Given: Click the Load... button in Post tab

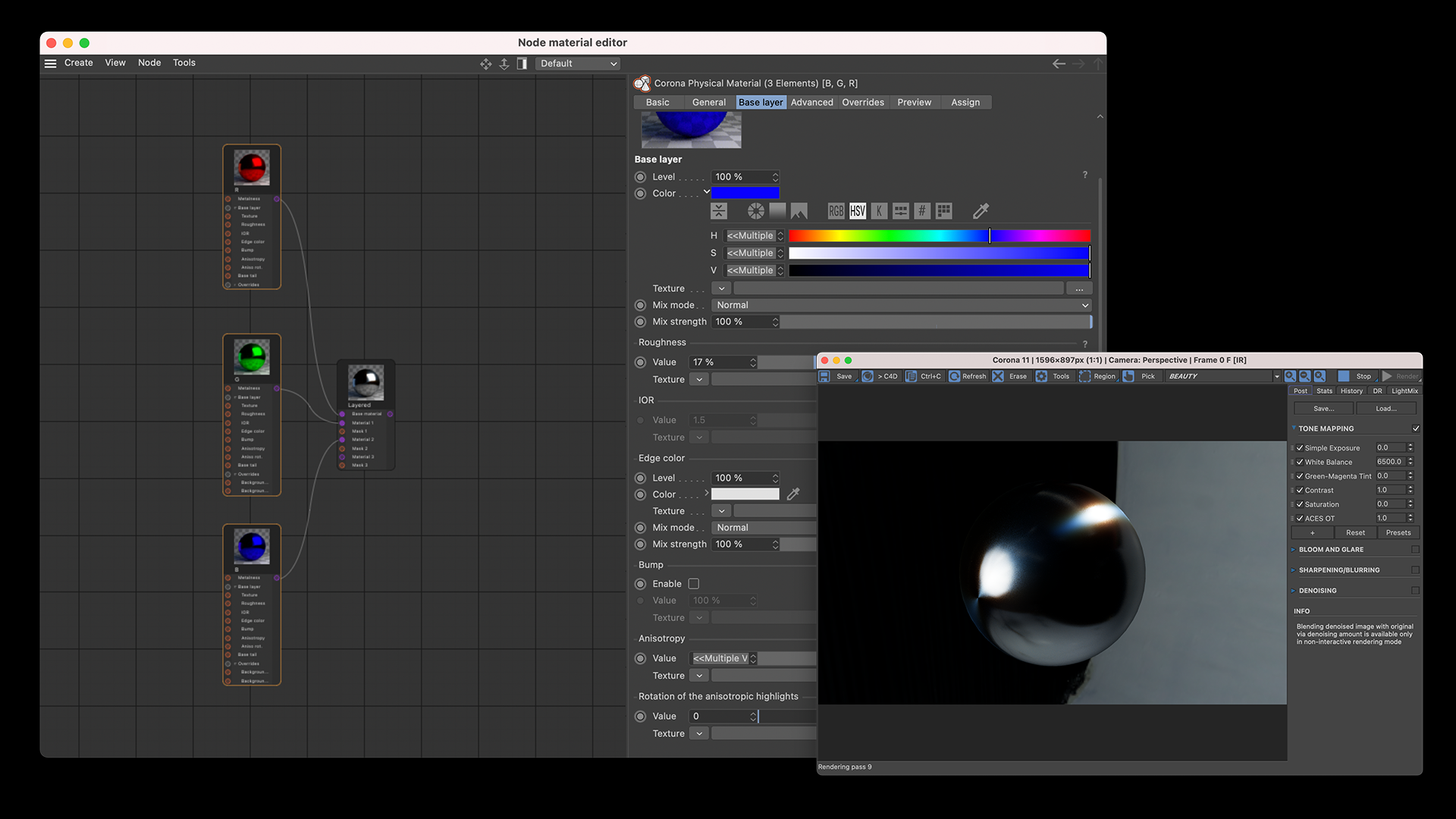Looking at the screenshot, I should point(1386,409).
